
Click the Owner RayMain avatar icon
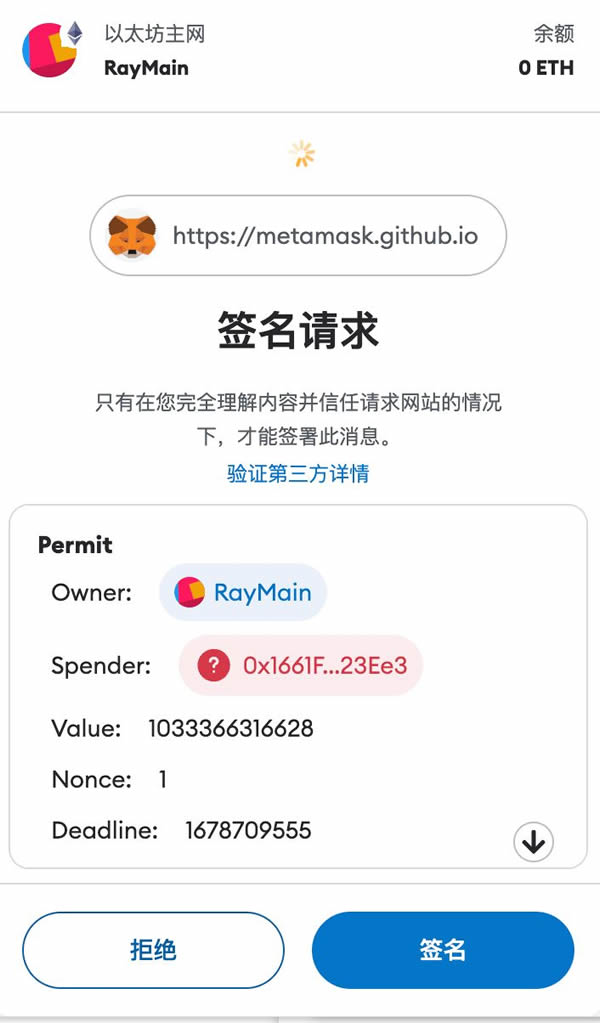(189, 592)
